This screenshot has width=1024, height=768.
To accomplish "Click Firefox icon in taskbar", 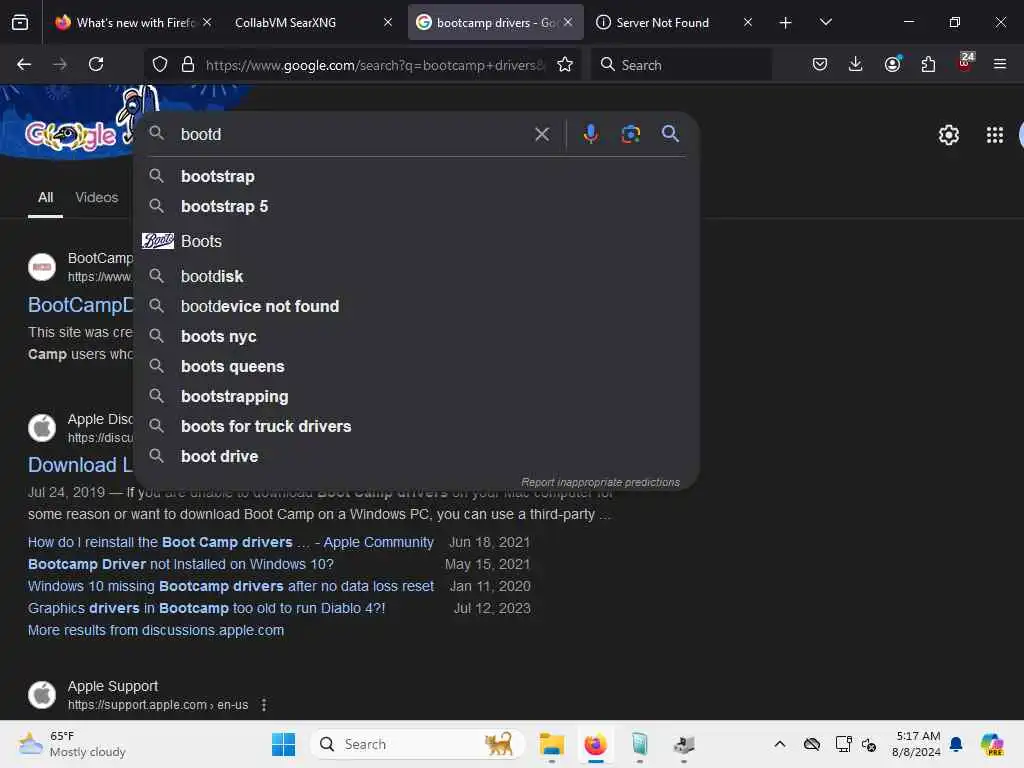I will [595, 744].
